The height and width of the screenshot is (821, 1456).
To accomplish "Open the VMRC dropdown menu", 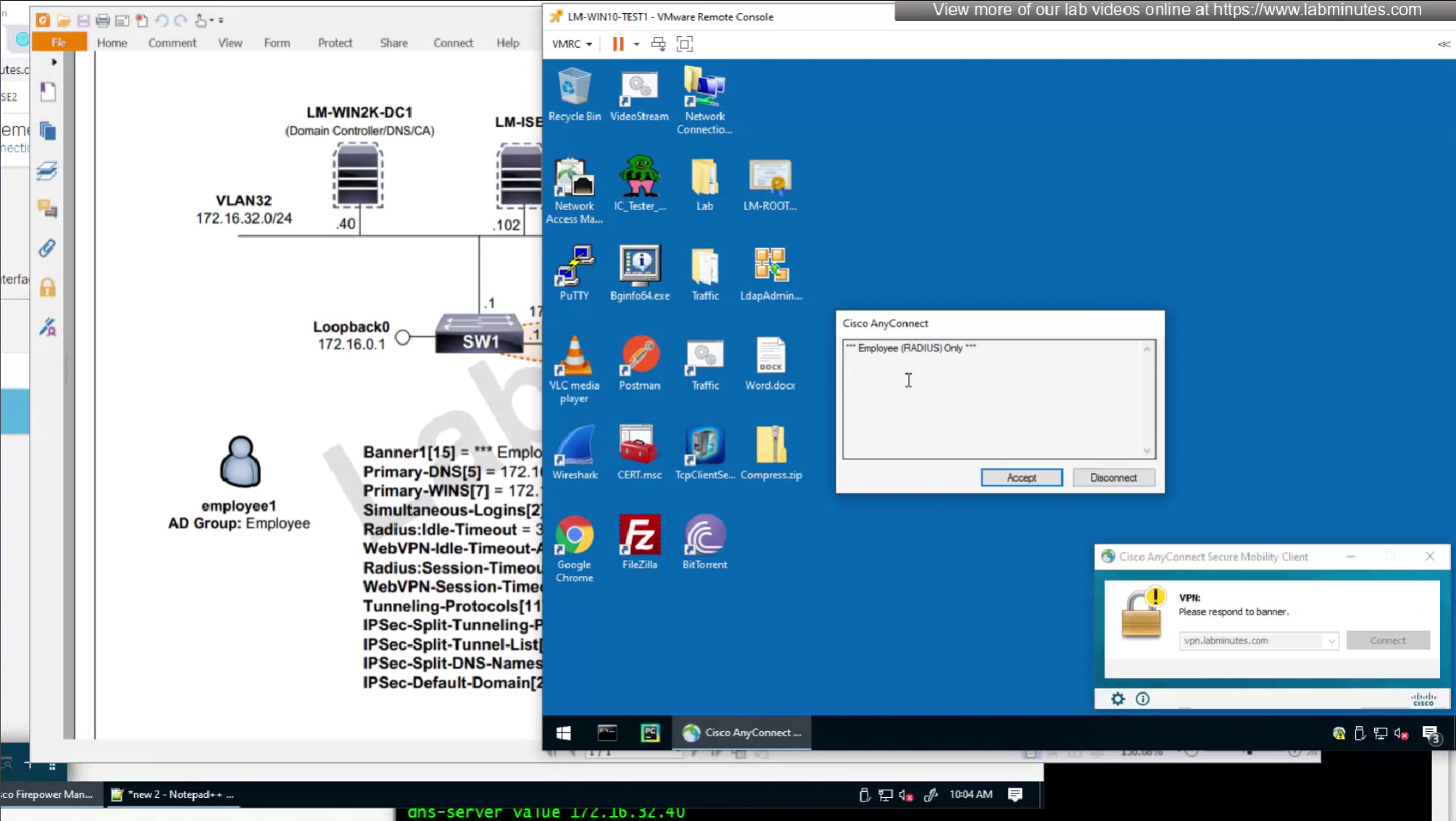I will (x=572, y=44).
